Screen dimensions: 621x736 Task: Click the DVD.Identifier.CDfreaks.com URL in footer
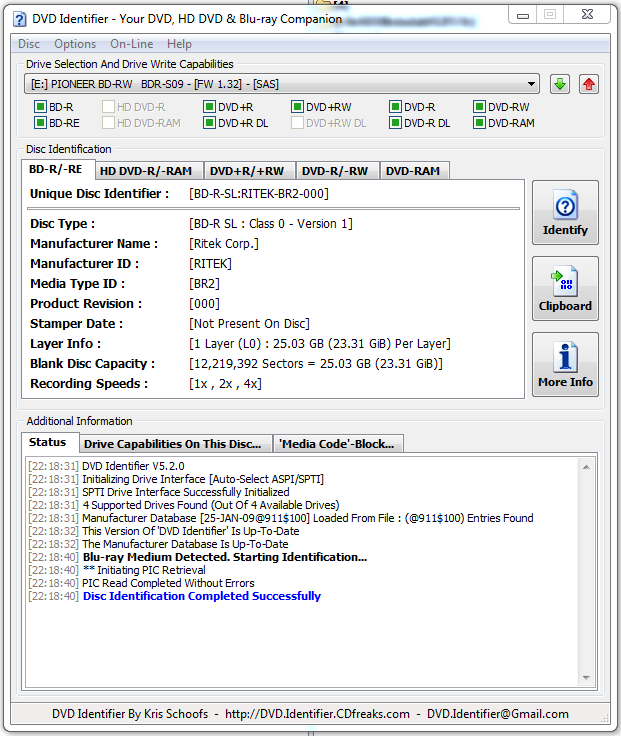coord(317,714)
